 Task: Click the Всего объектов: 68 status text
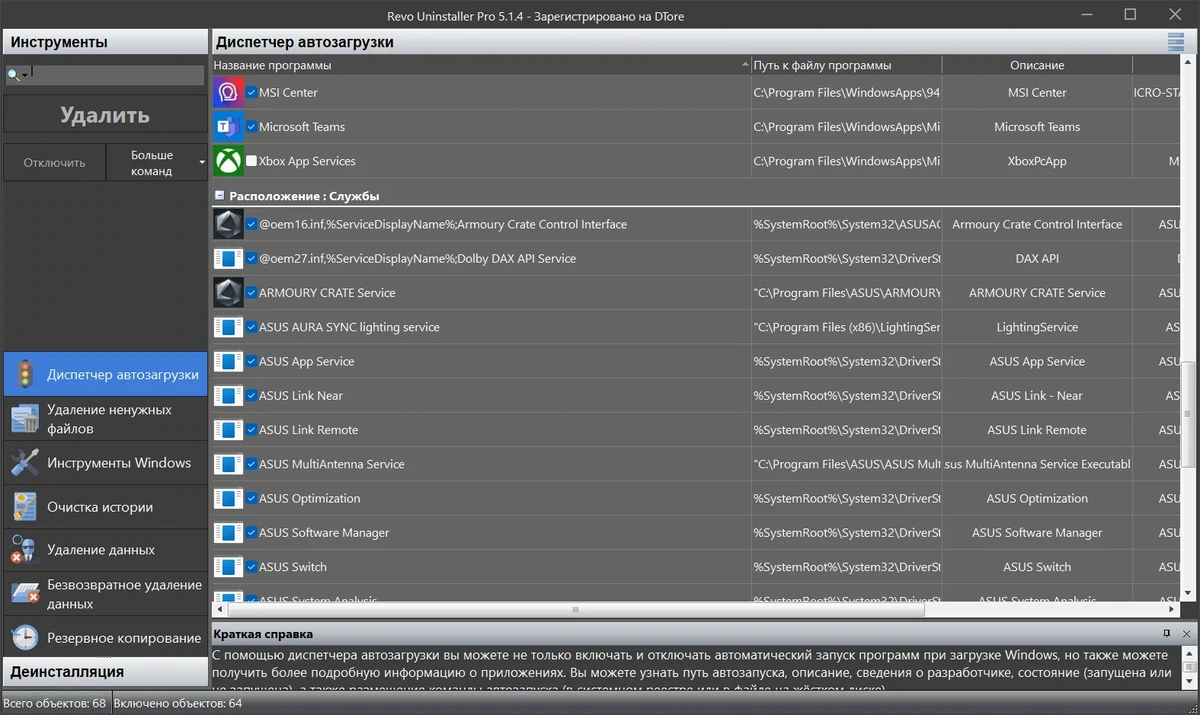tap(56, 704)
